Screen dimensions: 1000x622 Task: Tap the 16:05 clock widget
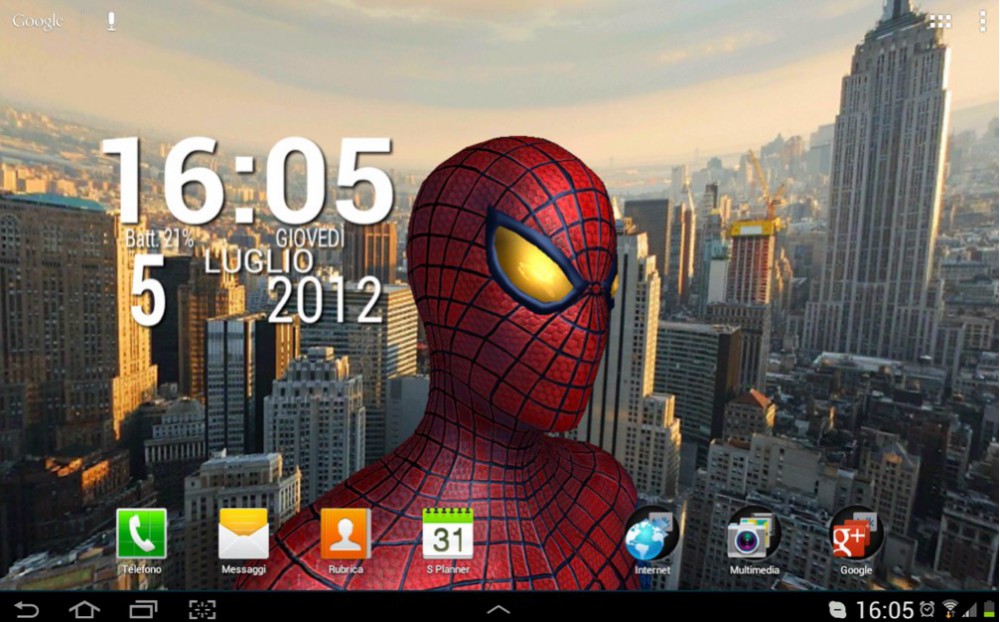click(x=247, y=181)
